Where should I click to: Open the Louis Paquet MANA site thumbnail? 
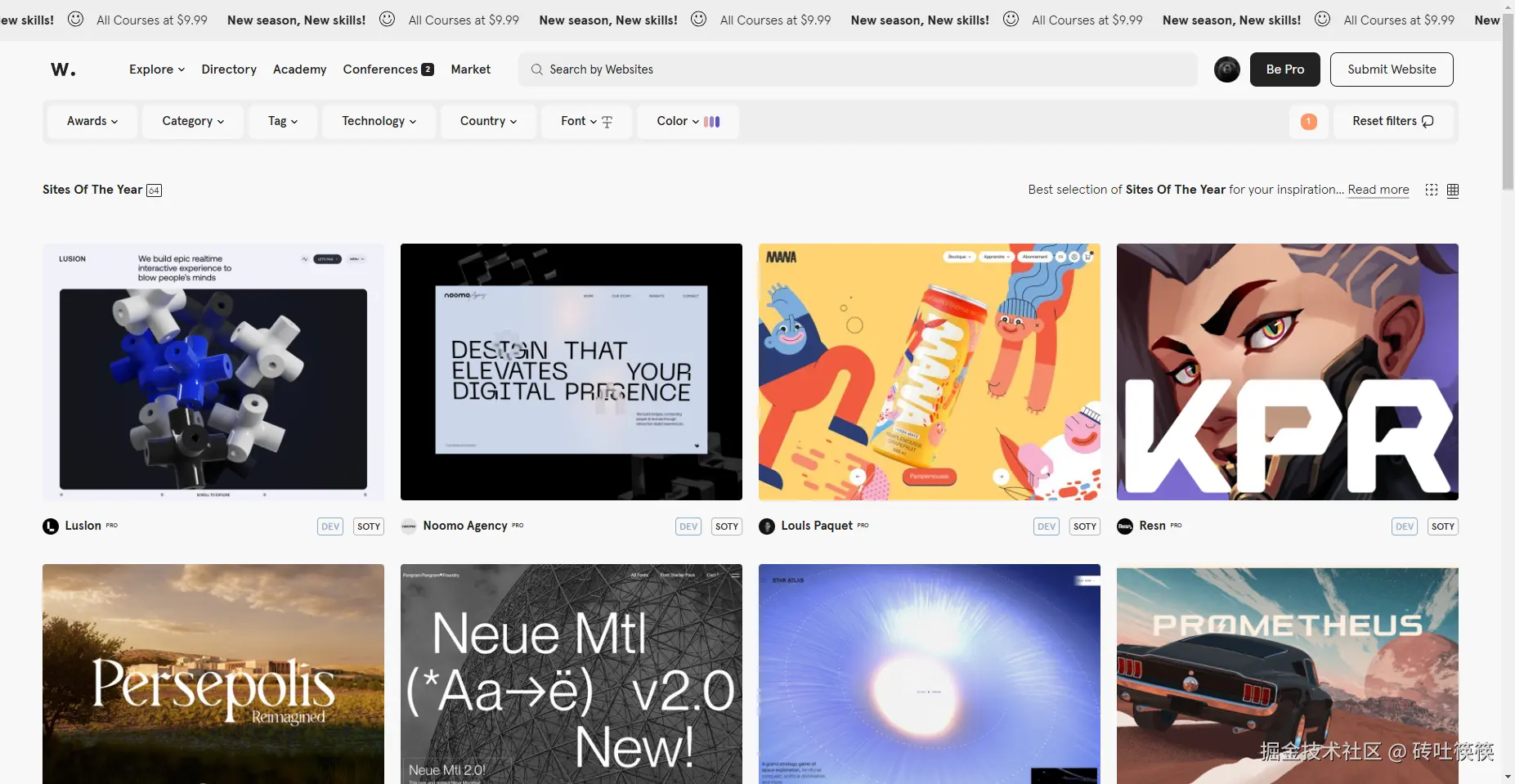point(930,372)
